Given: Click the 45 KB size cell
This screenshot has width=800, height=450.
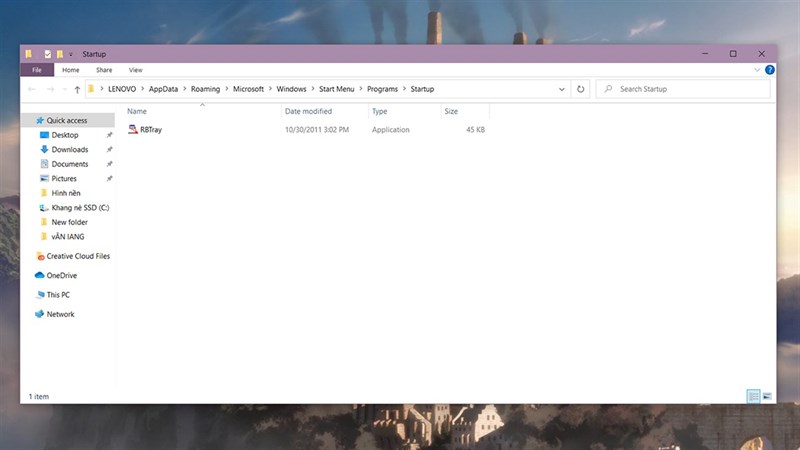Looking at the screenshot, I should pyautogui.click(x=475, y=130).
